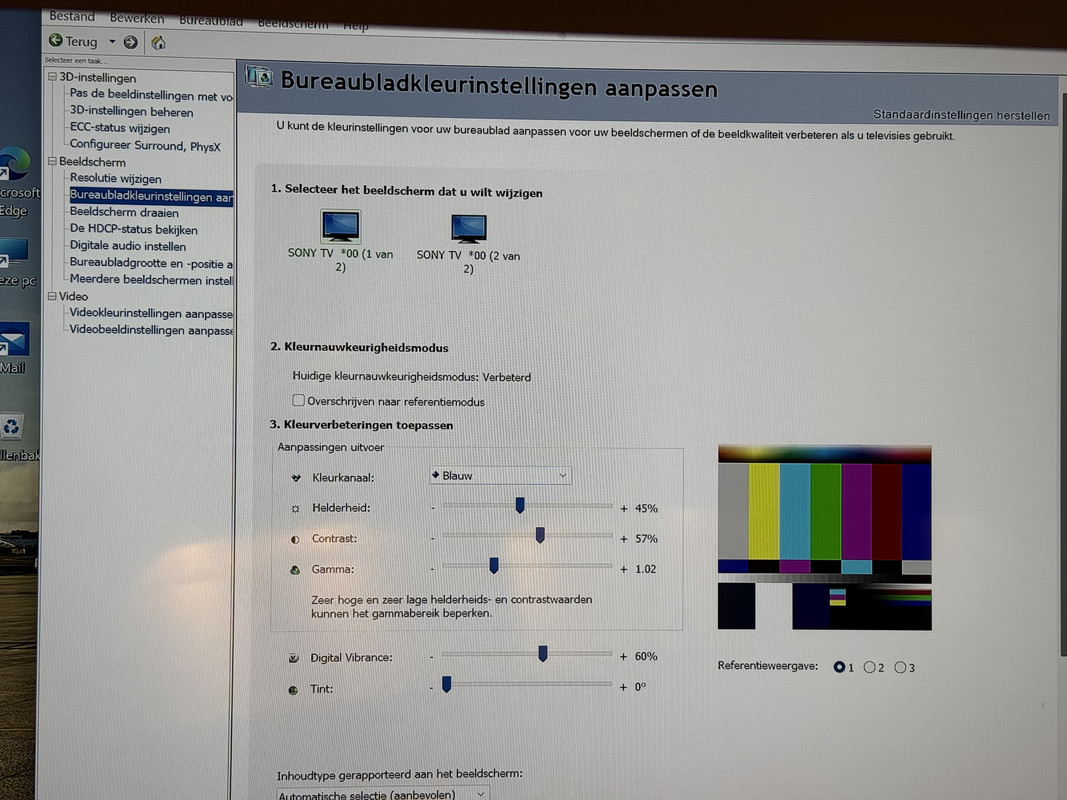
Task: Click the Helderheid plus increase sign
Action: pyautogui.click(x=623, y=508)
